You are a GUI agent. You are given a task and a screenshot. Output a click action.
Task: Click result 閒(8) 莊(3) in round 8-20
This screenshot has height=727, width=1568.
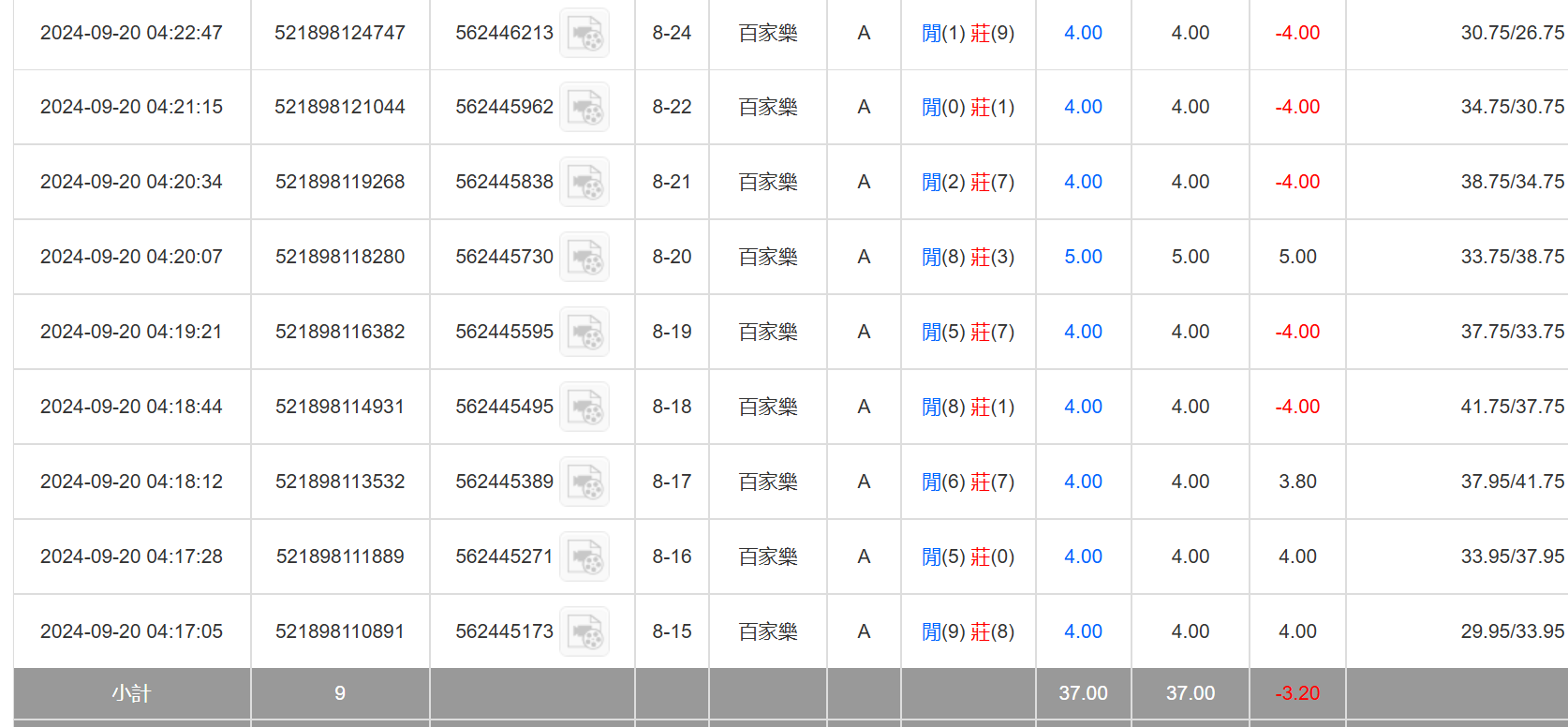click(968, 257)
